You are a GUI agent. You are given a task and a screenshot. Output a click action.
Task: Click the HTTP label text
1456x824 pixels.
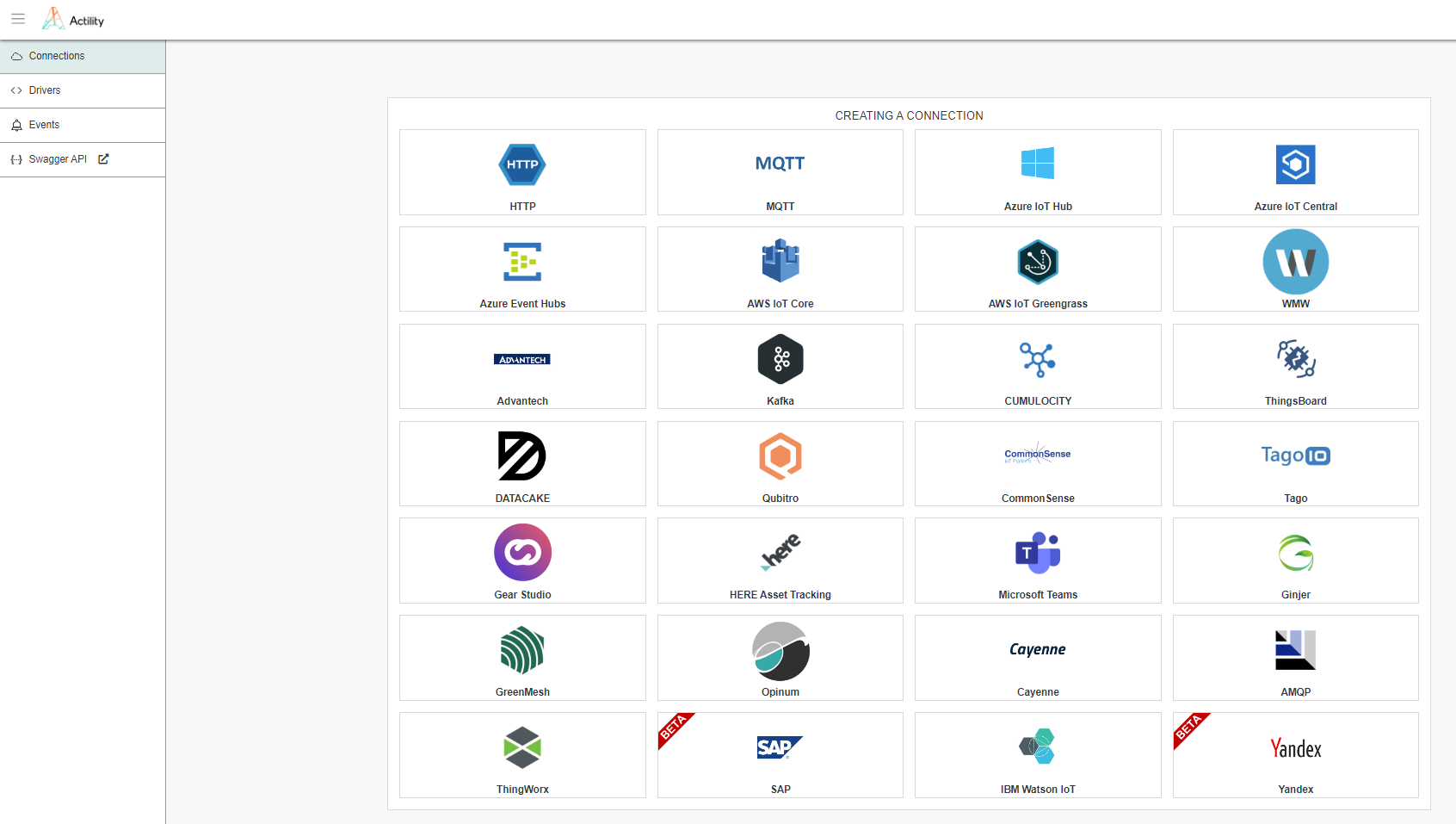tap(522, 207)
